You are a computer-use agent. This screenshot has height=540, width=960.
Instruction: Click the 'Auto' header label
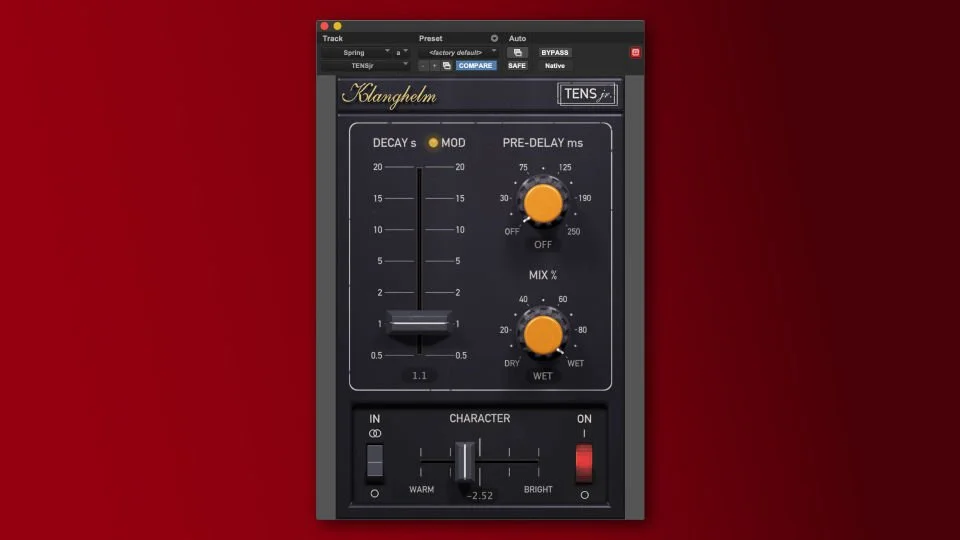point(517,39)
